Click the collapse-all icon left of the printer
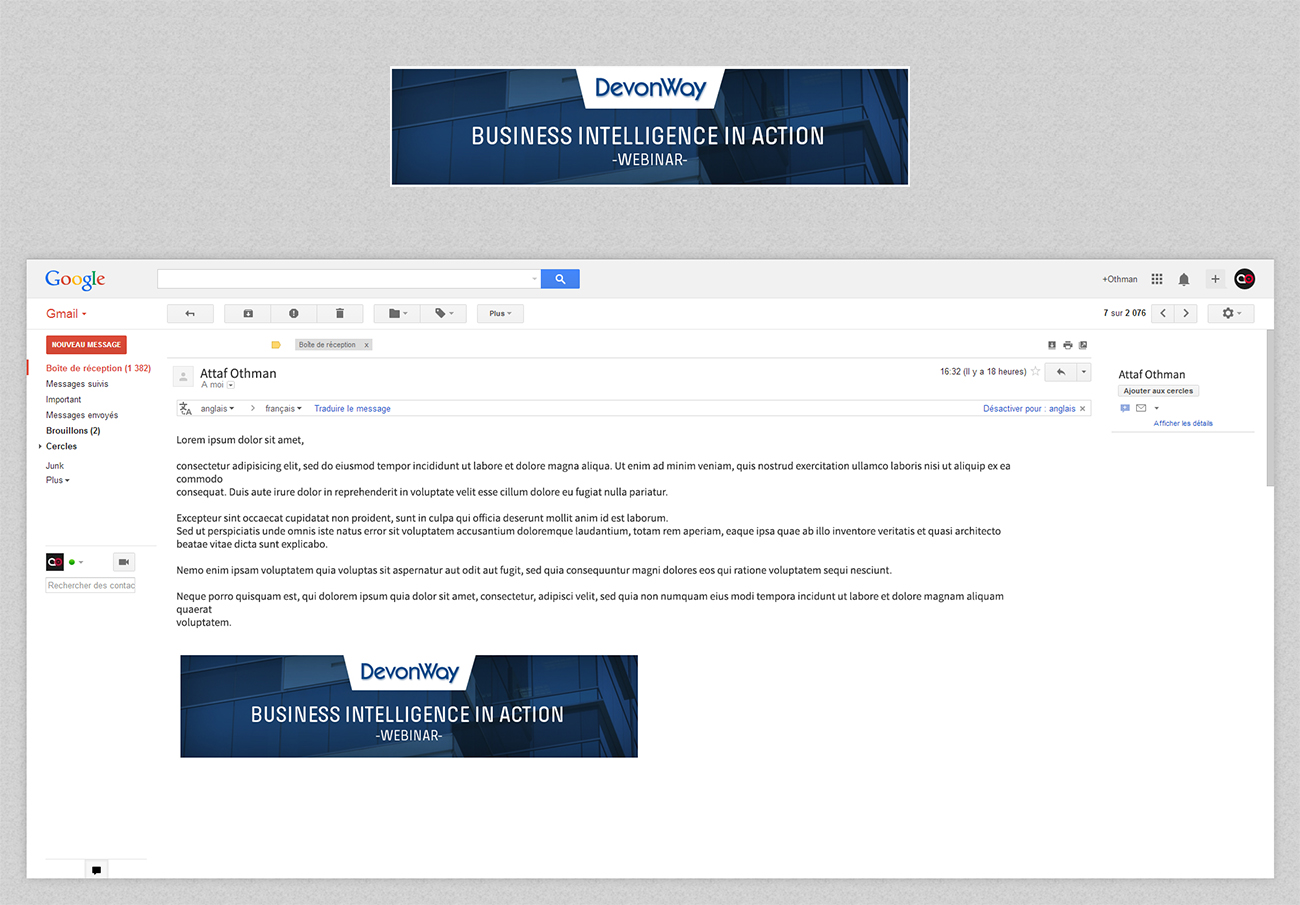This screenshot has width=1300, height=905. pyautogui.click(x=1052, y=345)
